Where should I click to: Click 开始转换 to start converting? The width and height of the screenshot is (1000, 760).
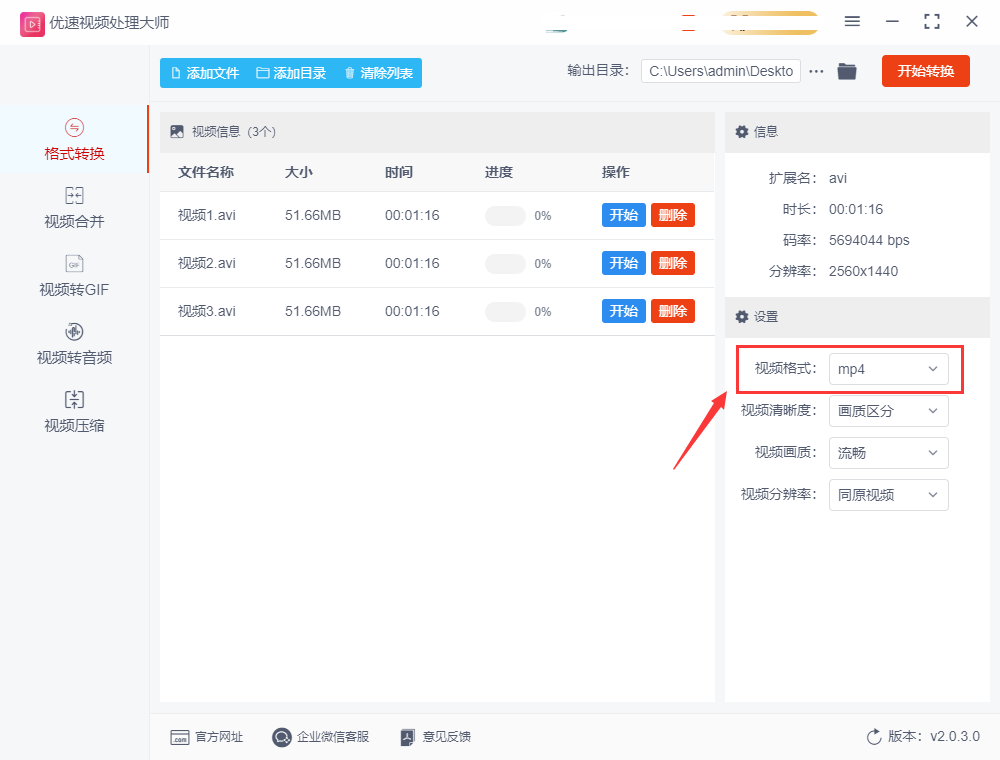[x=925, y=71]
